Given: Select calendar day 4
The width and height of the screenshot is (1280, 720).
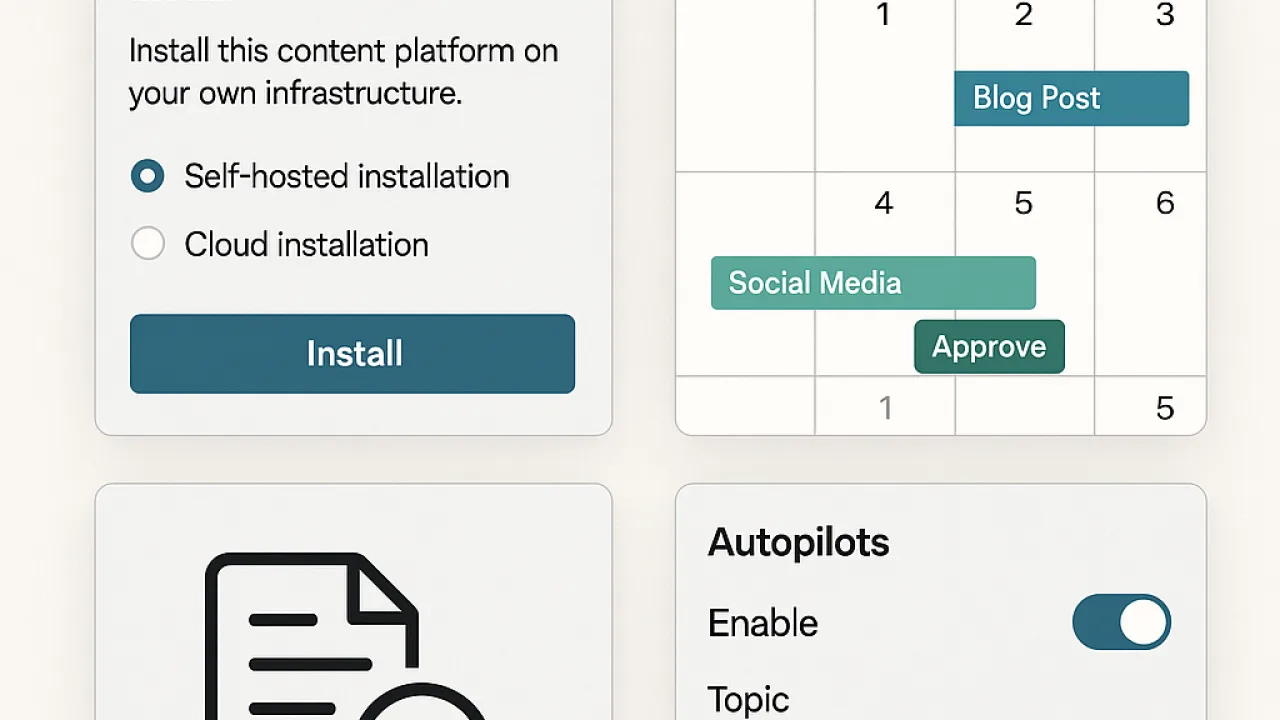Looking at the screenshot, I should [883, 204].
